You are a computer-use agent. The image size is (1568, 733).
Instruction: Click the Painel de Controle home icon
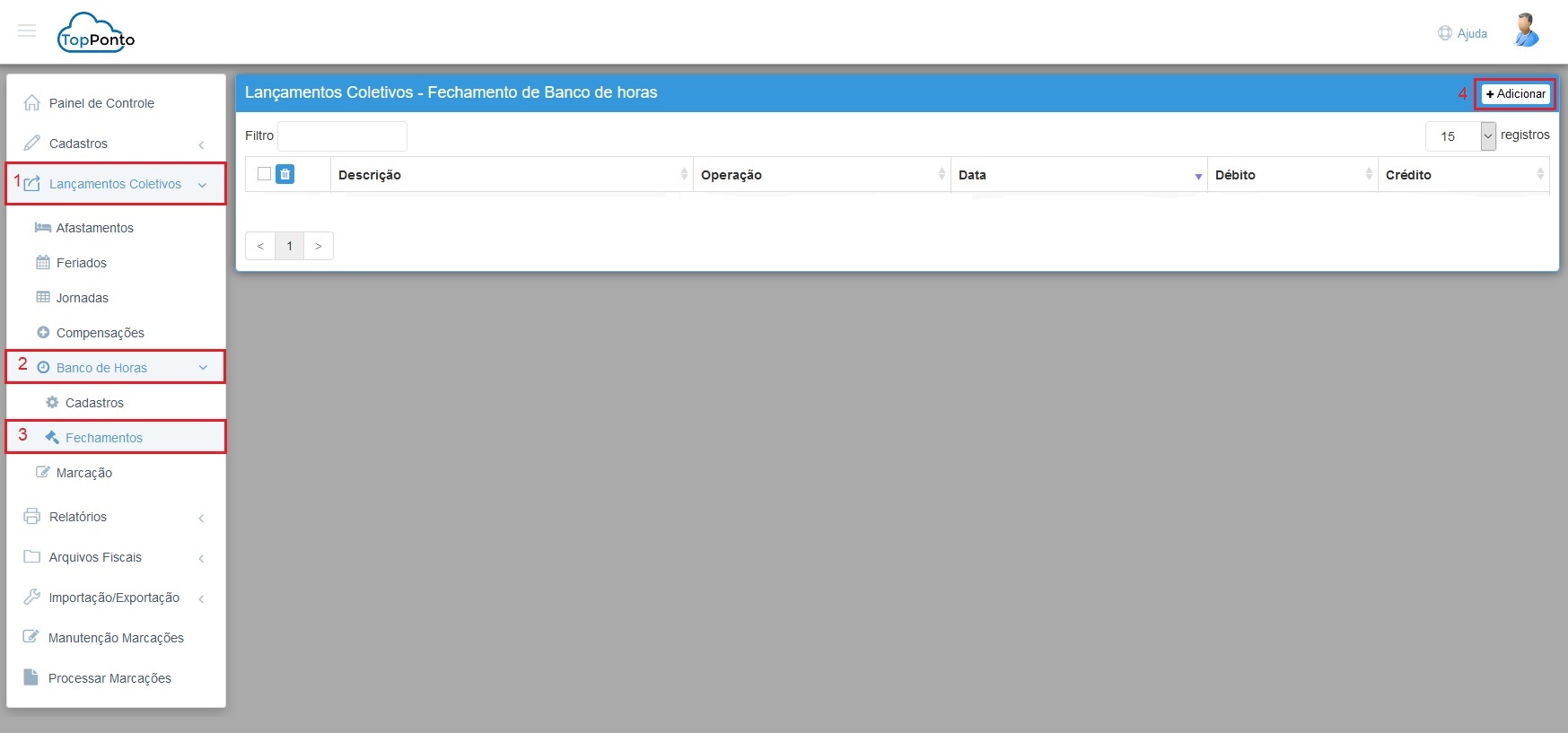[x=32, y=103]
